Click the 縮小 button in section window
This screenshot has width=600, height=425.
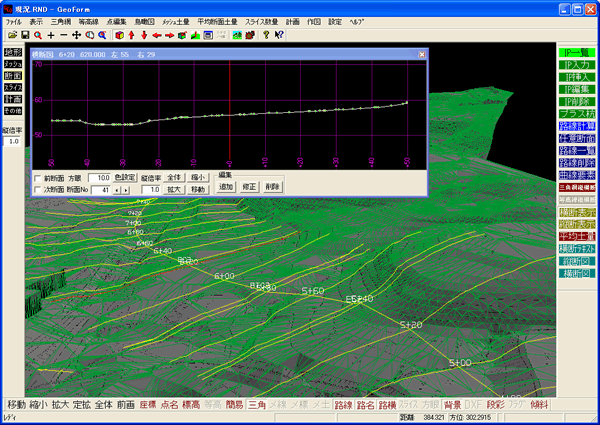(x=198, y=177)
